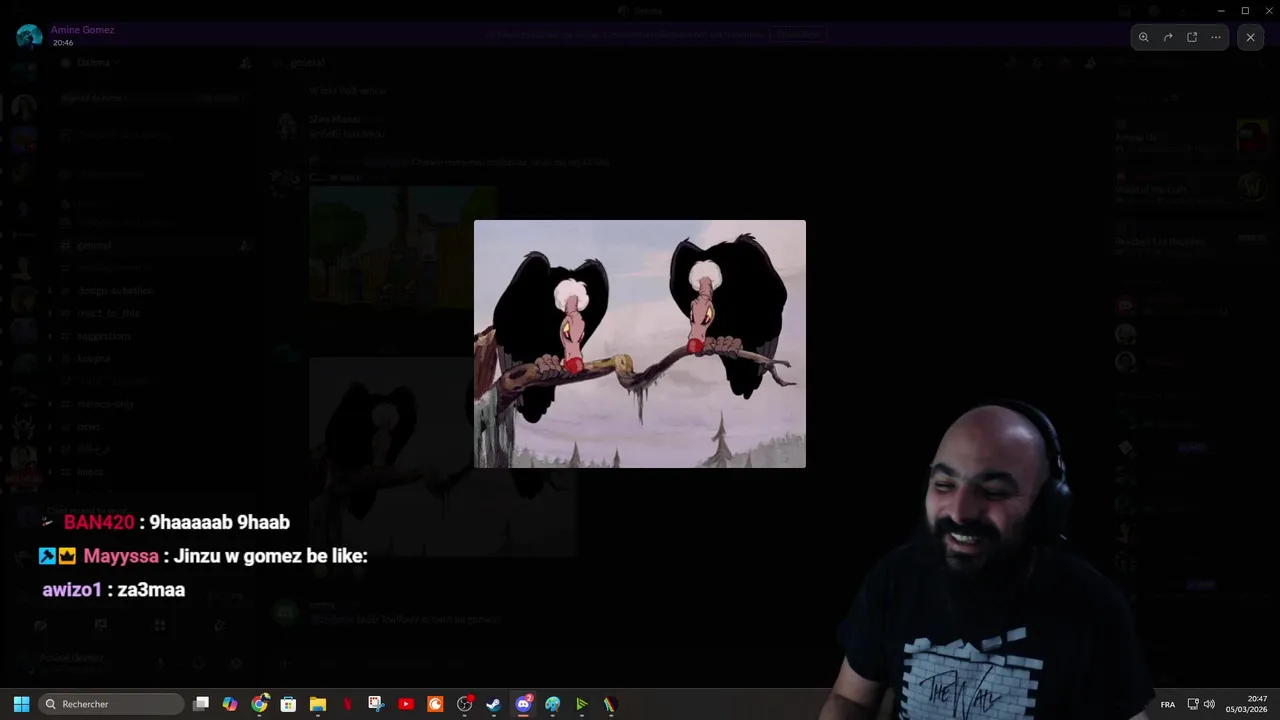
Task: Open Task View from the taskbar
Action: click(201, 704)
